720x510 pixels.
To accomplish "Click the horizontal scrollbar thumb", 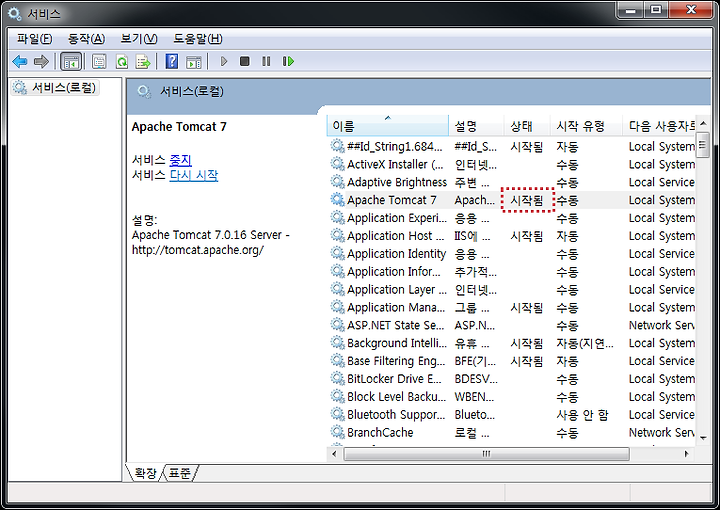I will [486, 454].
